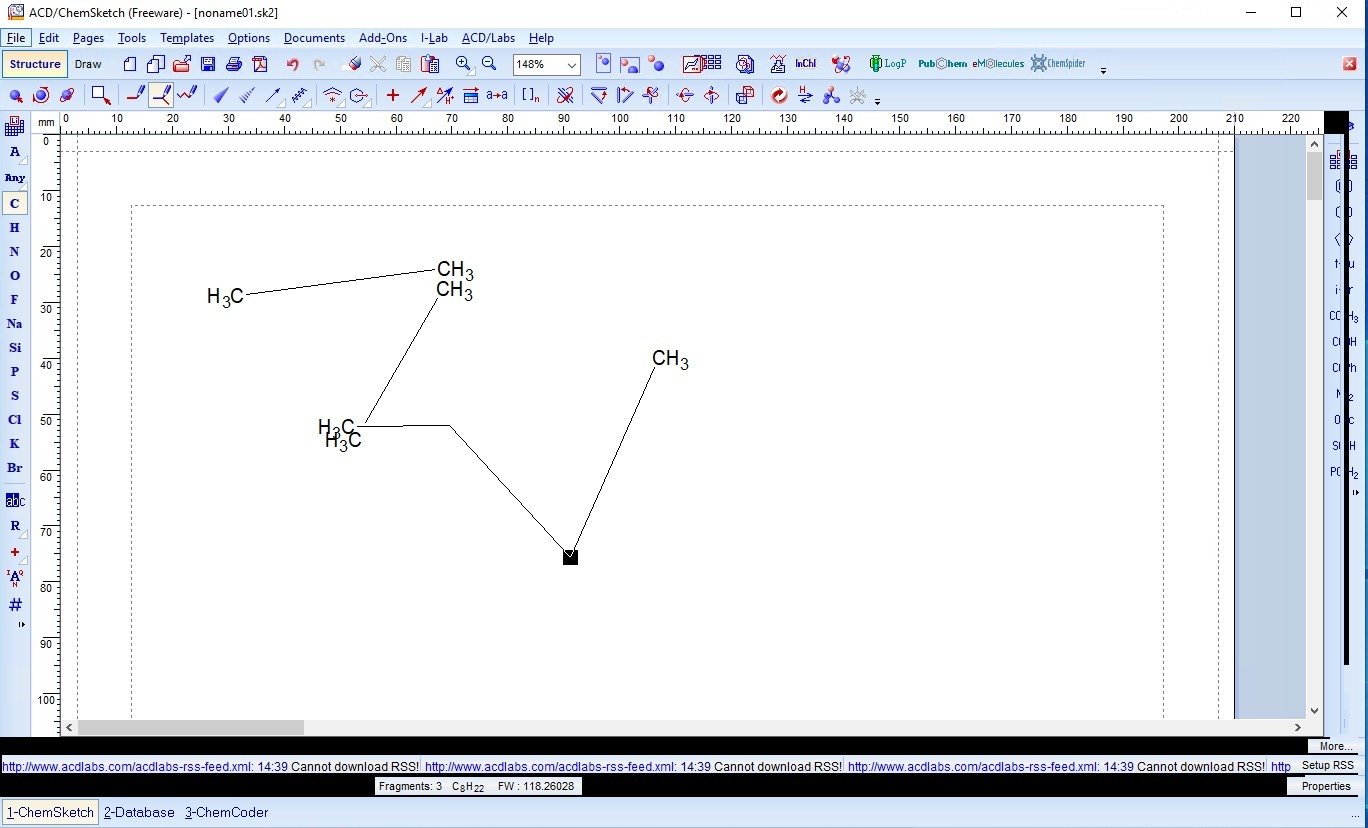1368x828 pixels.
Task: Click Check Tautomeric Forms icon
Action: (805, 96)
